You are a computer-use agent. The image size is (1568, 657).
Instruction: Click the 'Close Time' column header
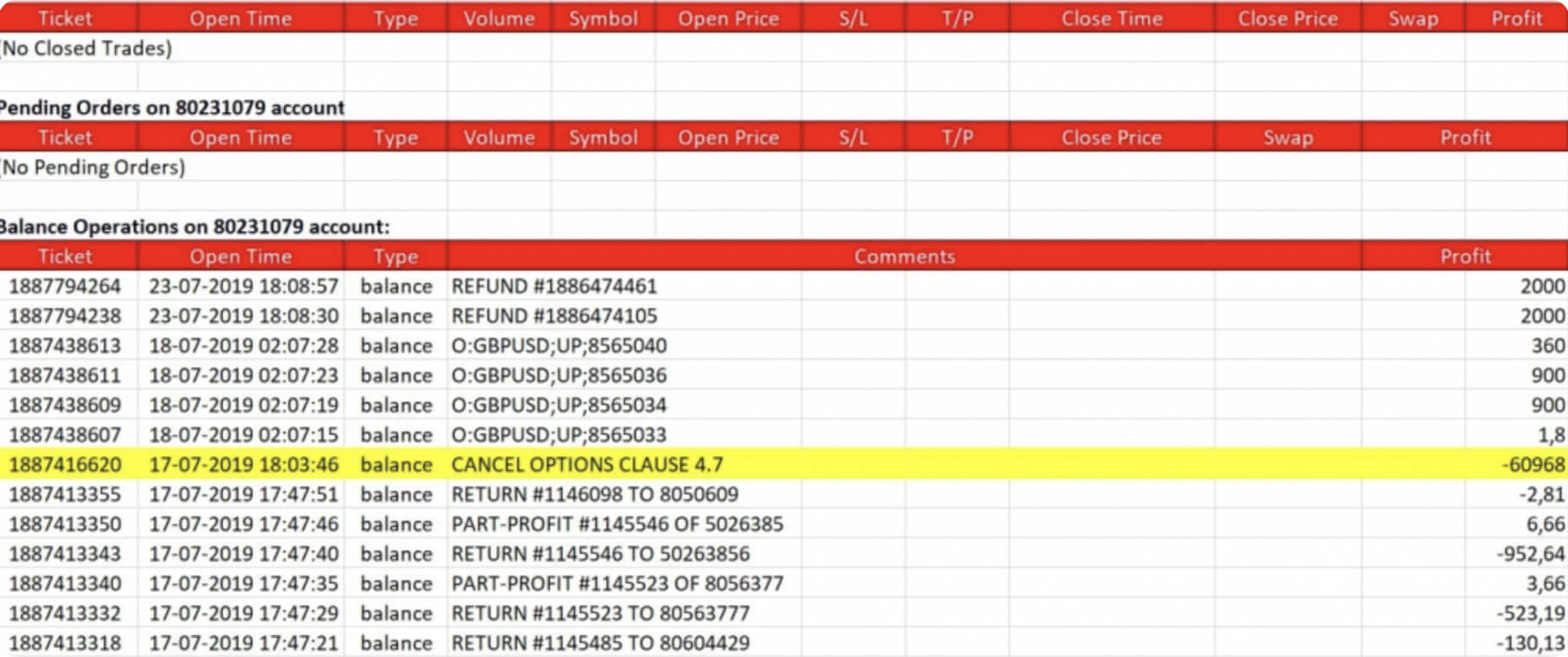click(1112, 19)
